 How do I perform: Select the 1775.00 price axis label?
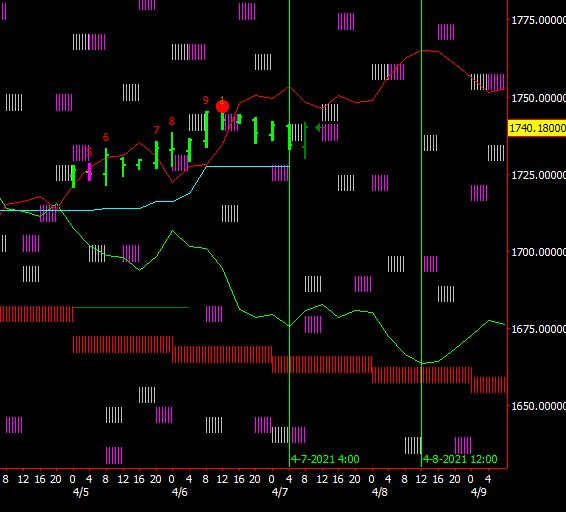(539, 20)
